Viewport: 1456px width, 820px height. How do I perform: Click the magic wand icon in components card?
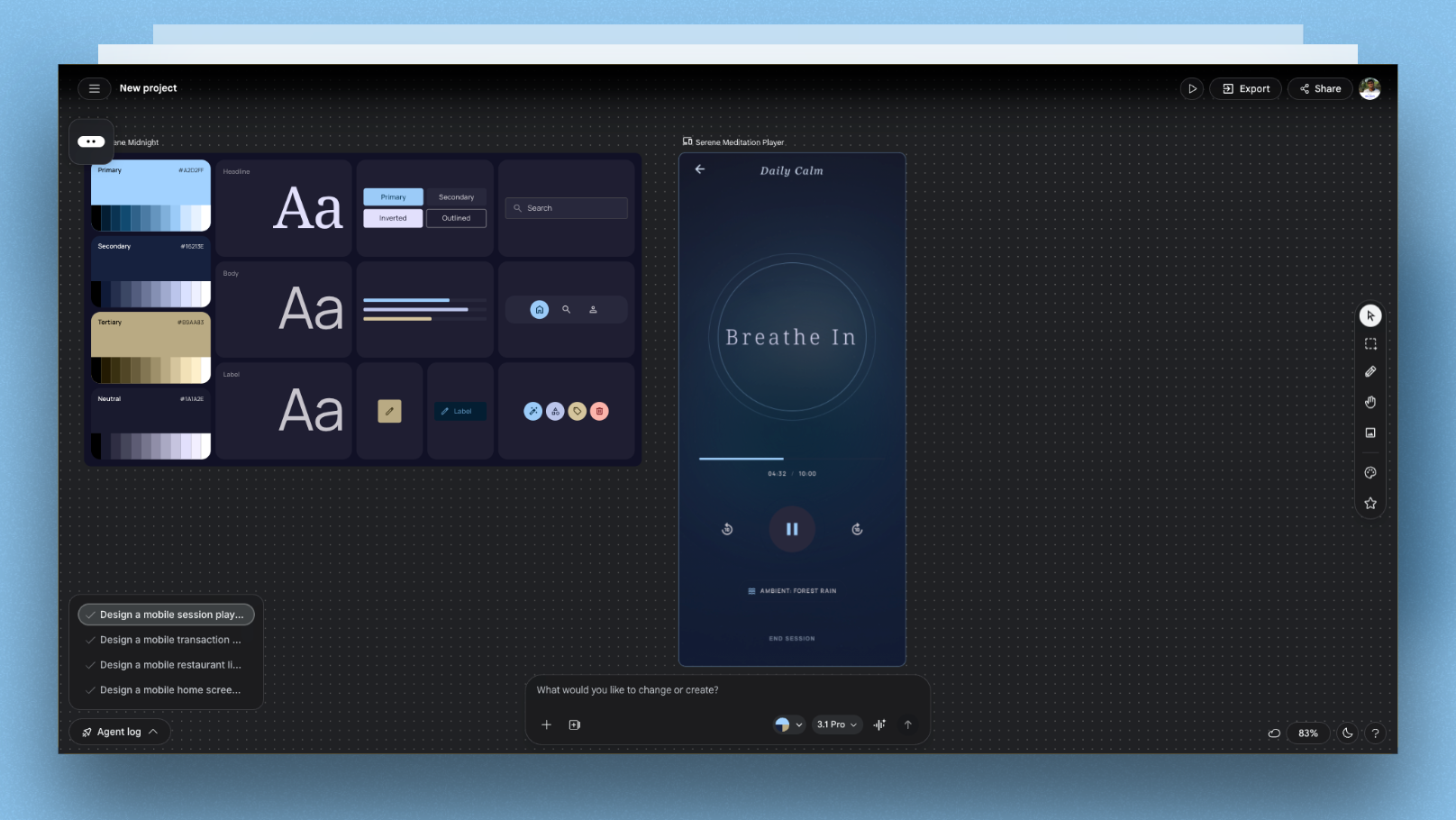coord(533,411)
